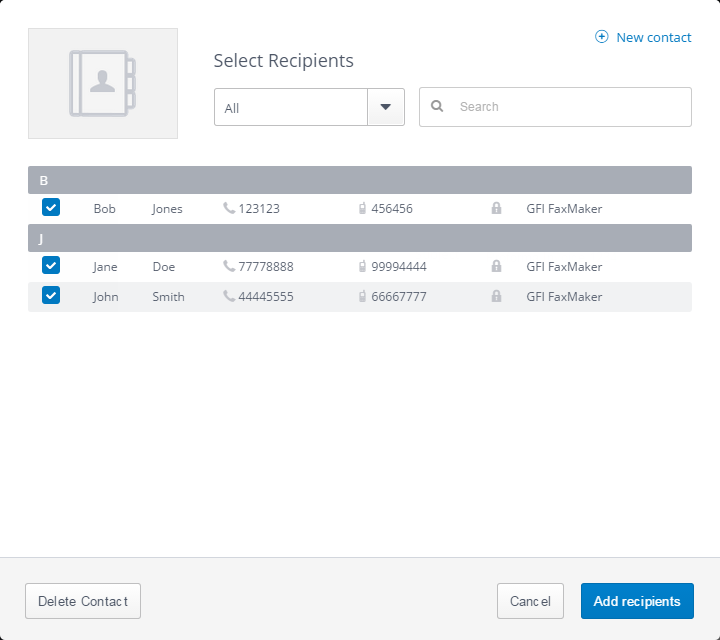Image resolution: width=720 pixels, height=640 pixels.
Task: Click the address book contact icon
Action: pyautogui.click(x=102, y=83)
